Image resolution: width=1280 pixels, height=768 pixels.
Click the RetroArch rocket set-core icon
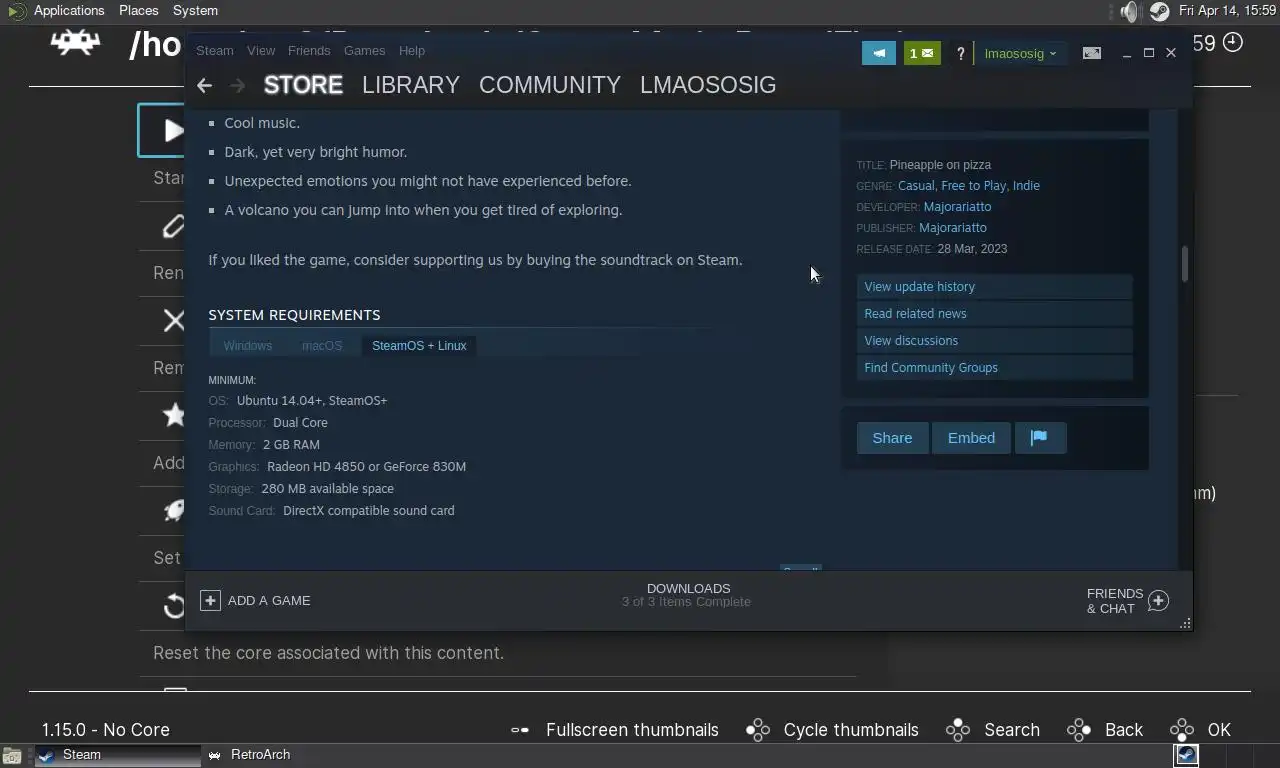174,511
